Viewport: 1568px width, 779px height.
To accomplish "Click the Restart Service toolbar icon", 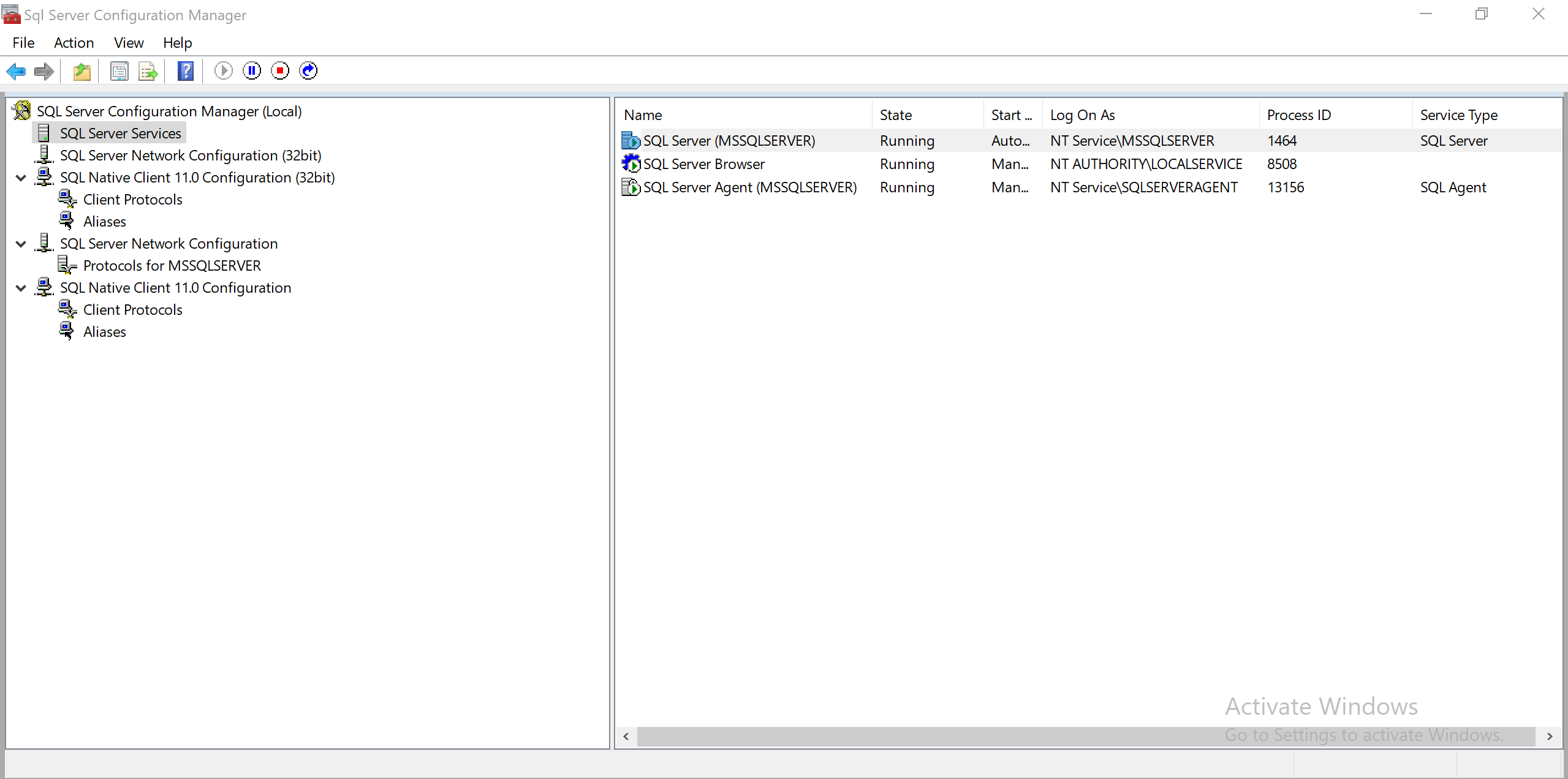I will (308, 71).
